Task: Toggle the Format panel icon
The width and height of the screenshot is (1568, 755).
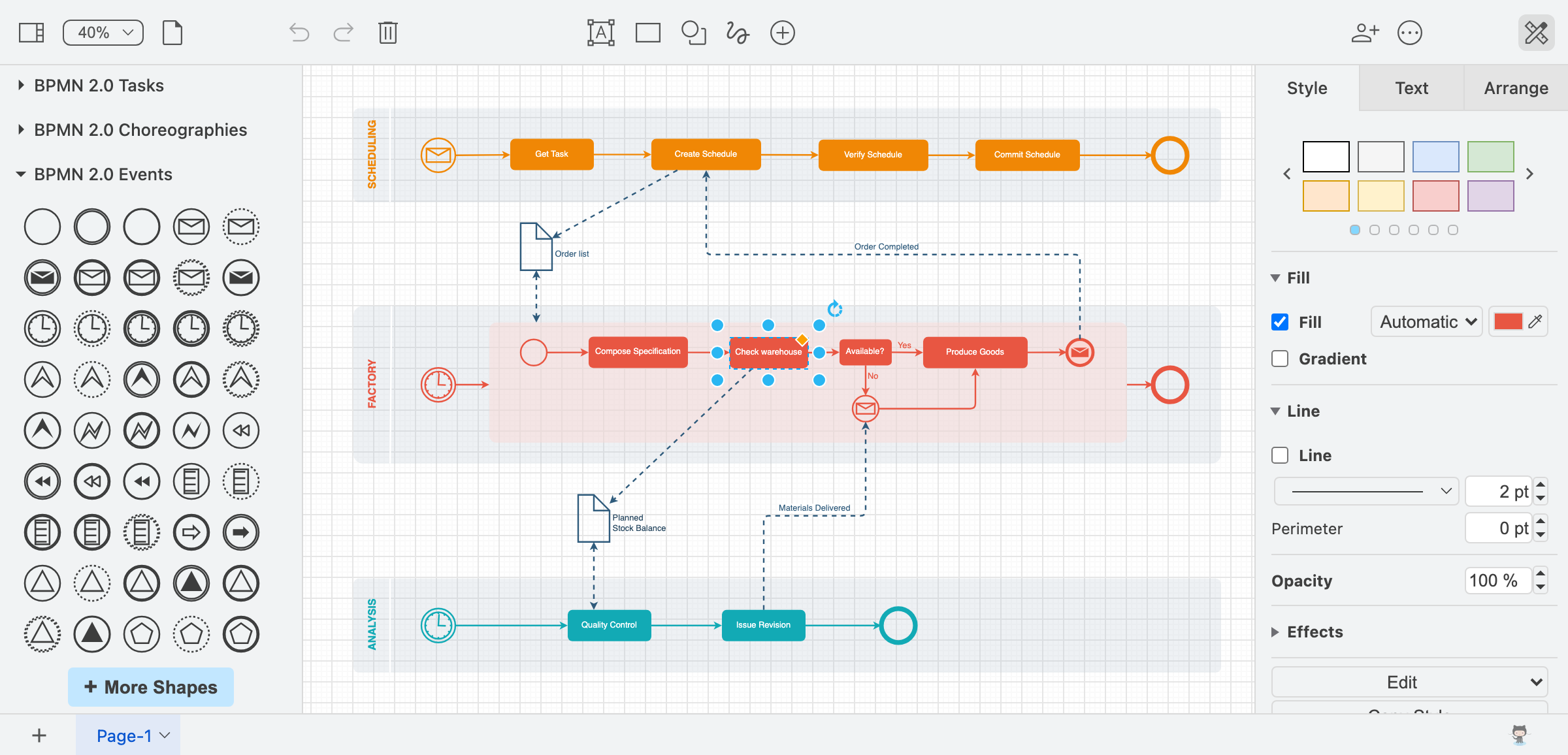Action: [1536, 33]
